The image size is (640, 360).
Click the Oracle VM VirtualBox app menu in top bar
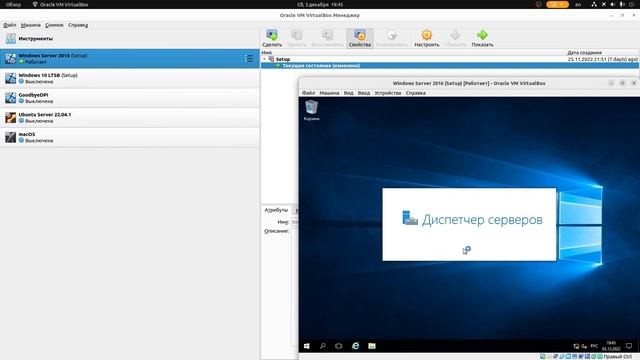coord(60,4)
